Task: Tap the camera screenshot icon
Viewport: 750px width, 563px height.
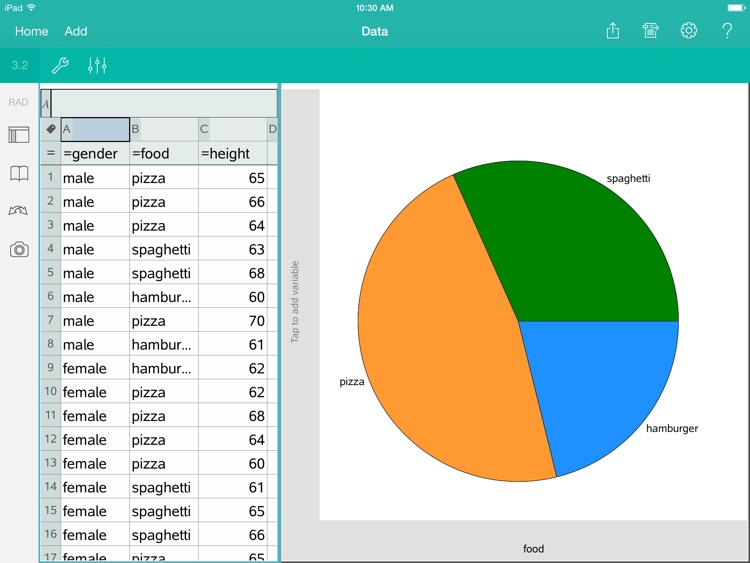Action: tap(19, 249)
